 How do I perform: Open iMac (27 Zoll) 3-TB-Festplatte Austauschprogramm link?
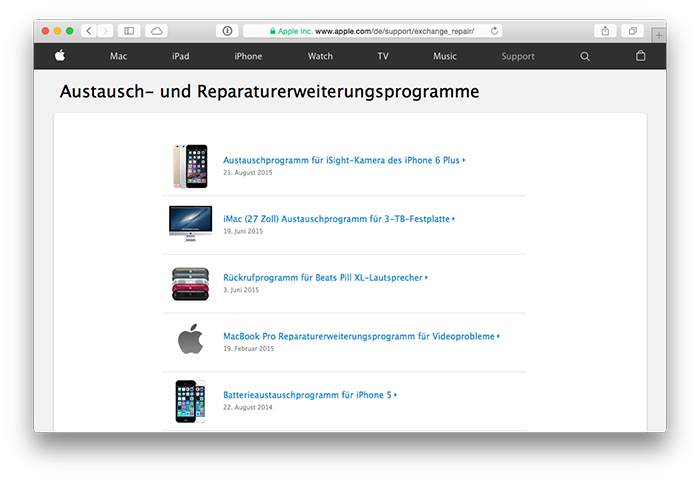(x=339, y=219)
